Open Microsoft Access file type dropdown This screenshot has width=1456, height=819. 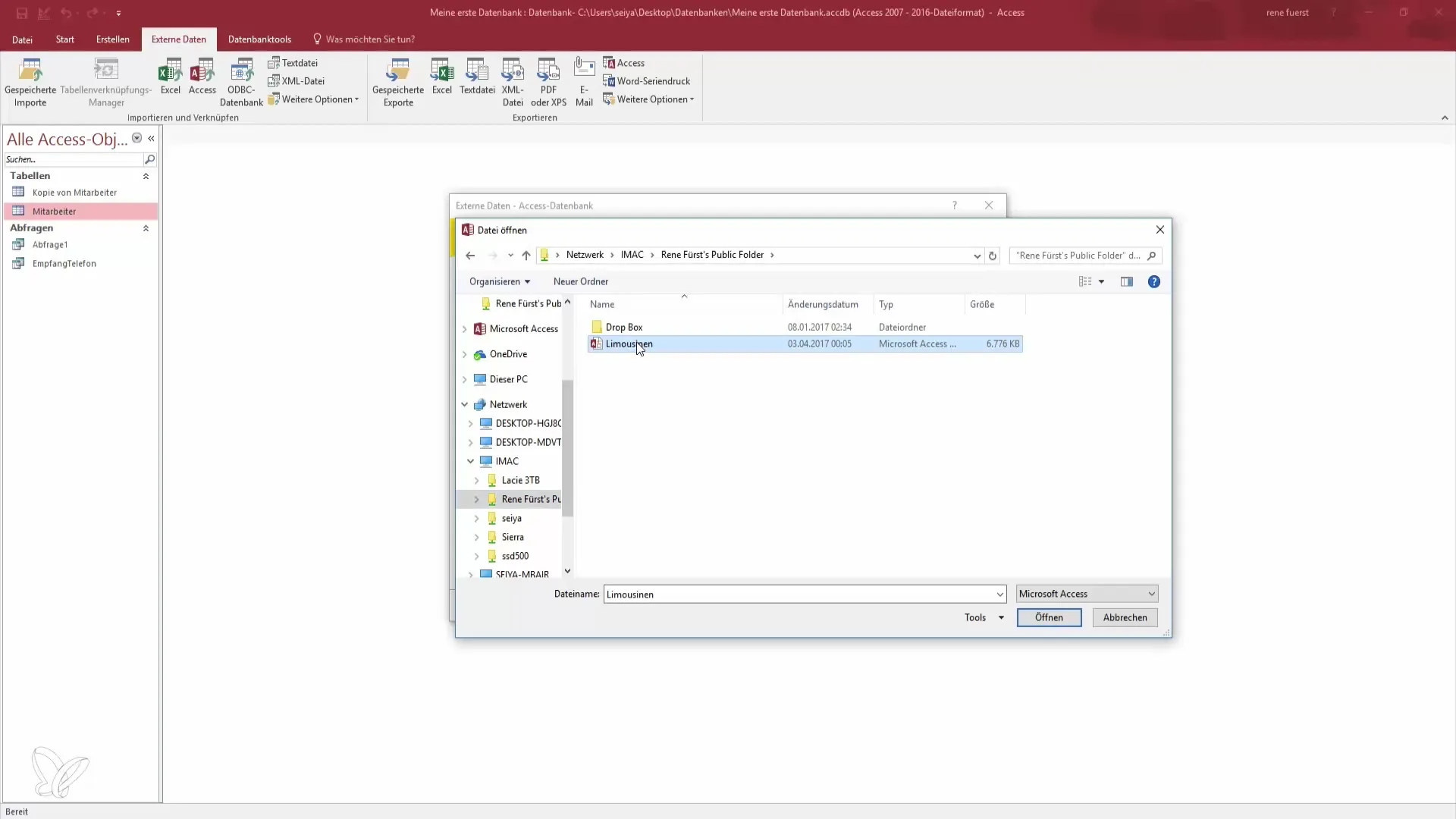point(1087,594)
